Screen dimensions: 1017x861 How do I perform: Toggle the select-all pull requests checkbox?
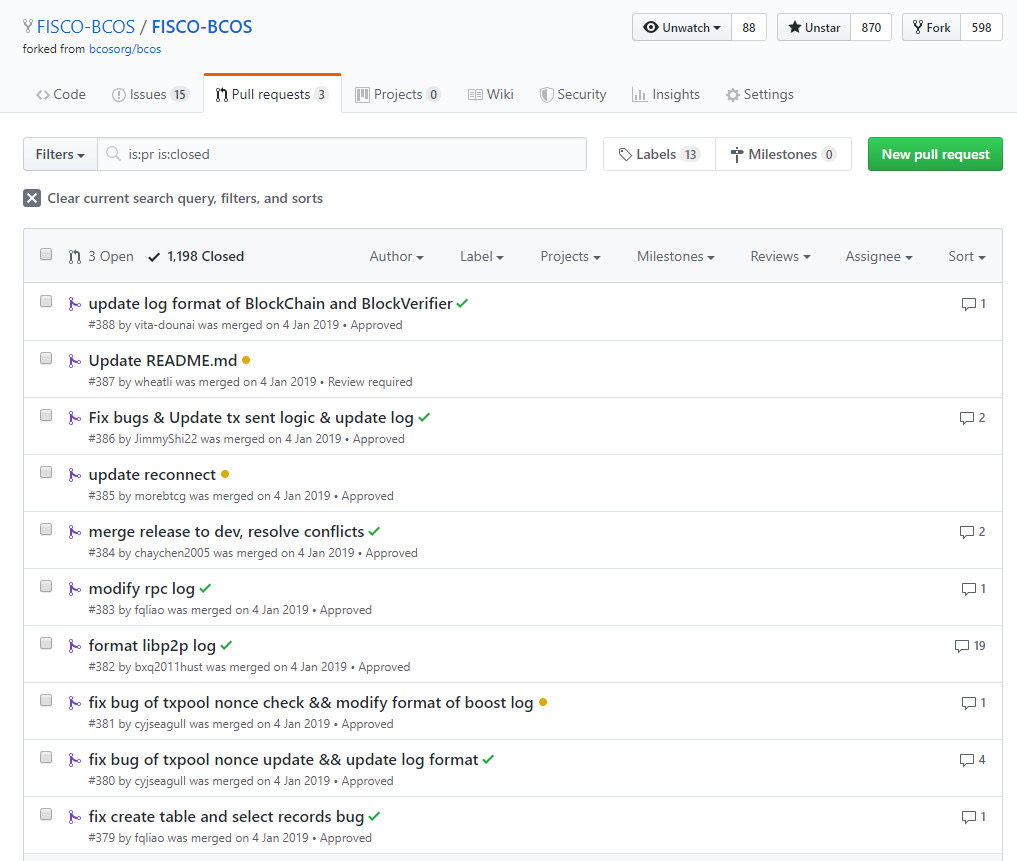46,254
